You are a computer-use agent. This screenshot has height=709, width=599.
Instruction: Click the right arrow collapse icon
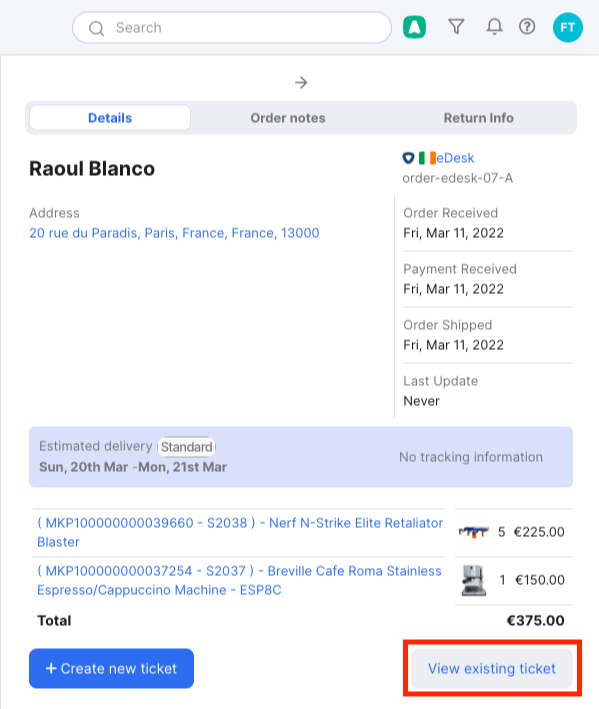301,83
